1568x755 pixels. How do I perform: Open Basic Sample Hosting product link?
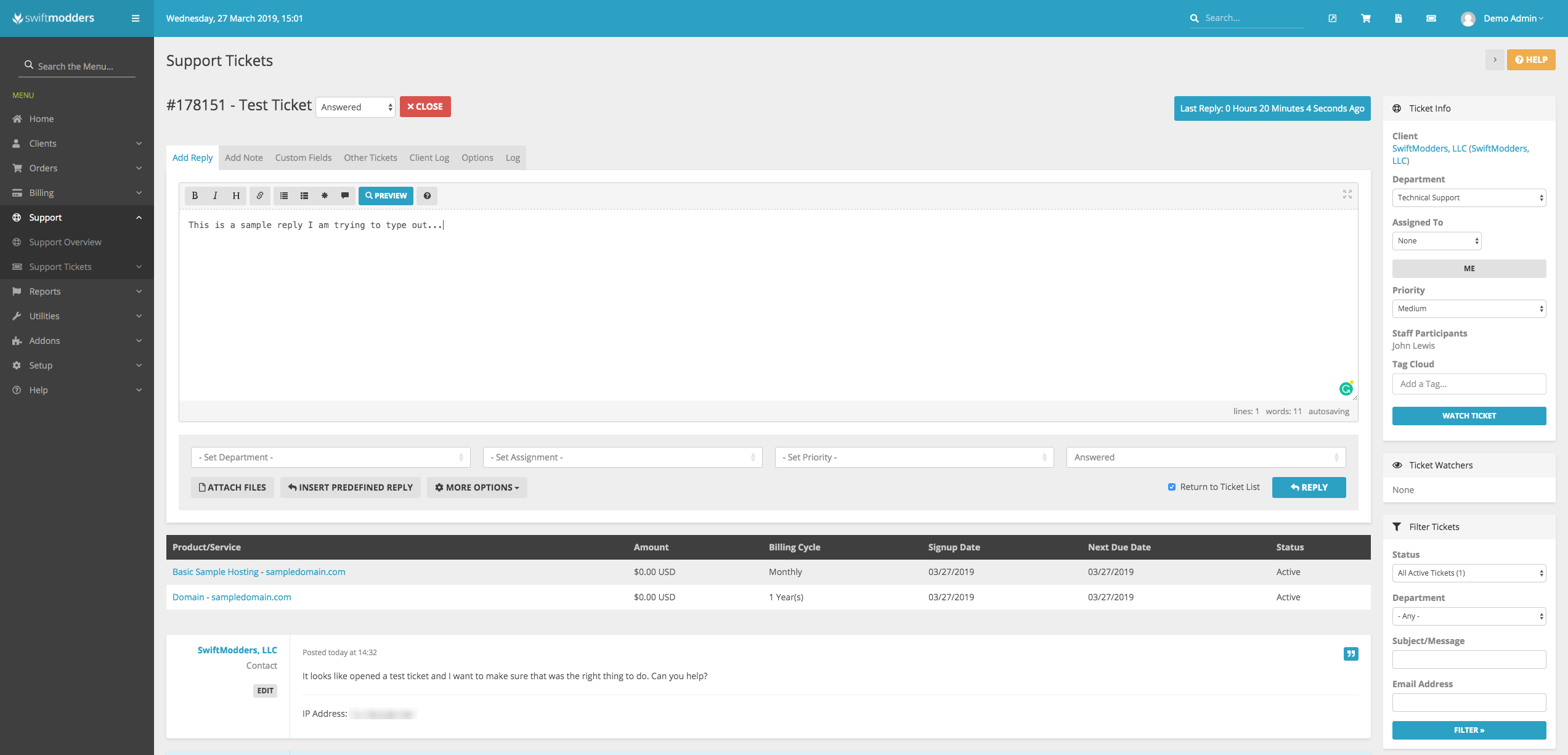point(215,572)
